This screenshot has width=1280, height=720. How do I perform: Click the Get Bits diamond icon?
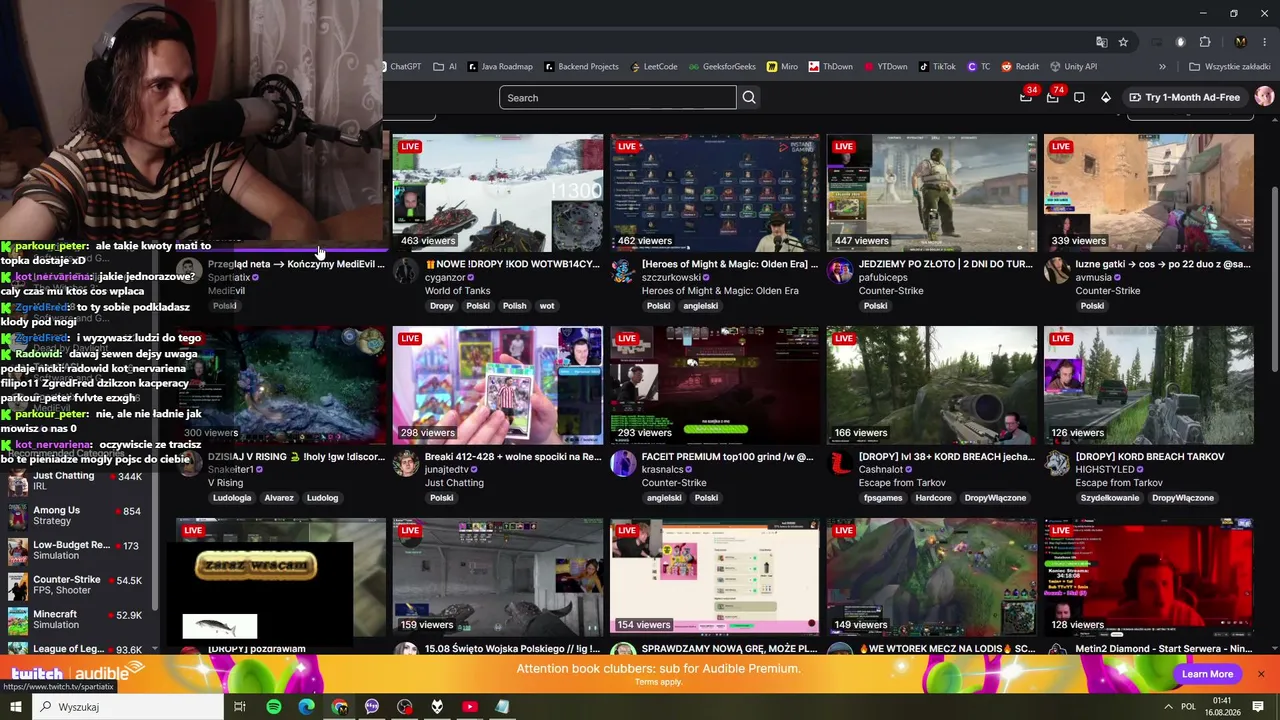[1105, 97]
